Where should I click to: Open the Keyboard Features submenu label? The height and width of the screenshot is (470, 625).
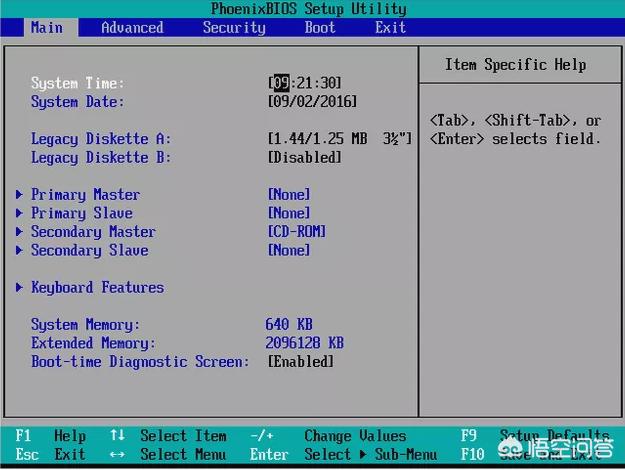pyautogui.click(x=97, y=288)
